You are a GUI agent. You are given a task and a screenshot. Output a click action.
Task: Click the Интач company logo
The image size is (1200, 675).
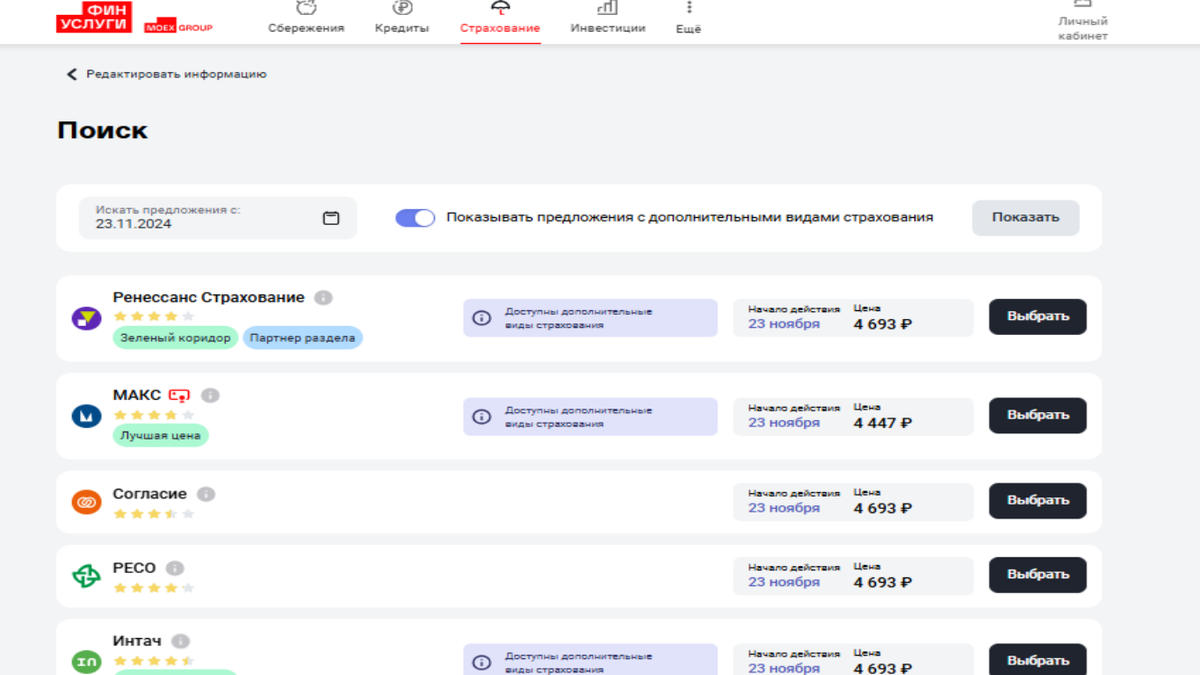pos(87,661)
